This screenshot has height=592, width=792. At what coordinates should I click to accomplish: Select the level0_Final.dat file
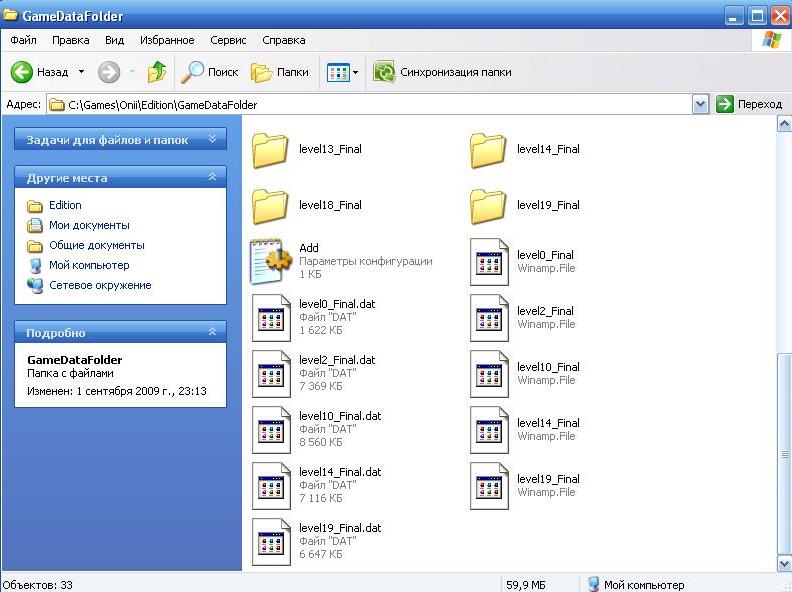(x=270, y=317)
